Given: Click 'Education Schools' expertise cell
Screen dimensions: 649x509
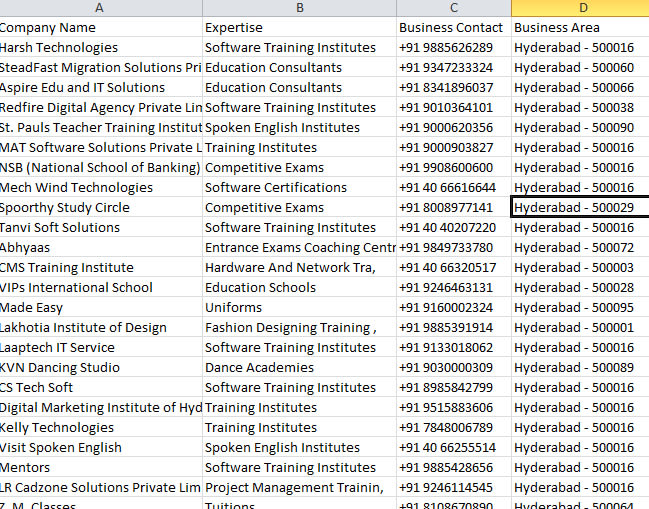Looking at the screenshot, I should click(x=299, y=287).
